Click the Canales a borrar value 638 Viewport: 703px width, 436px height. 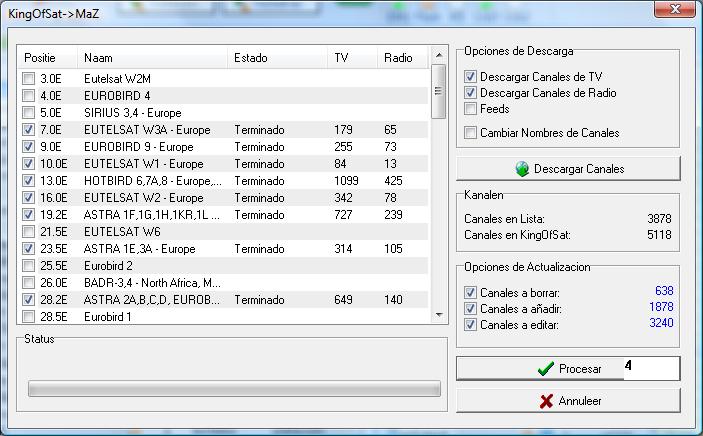click(664, 291)
